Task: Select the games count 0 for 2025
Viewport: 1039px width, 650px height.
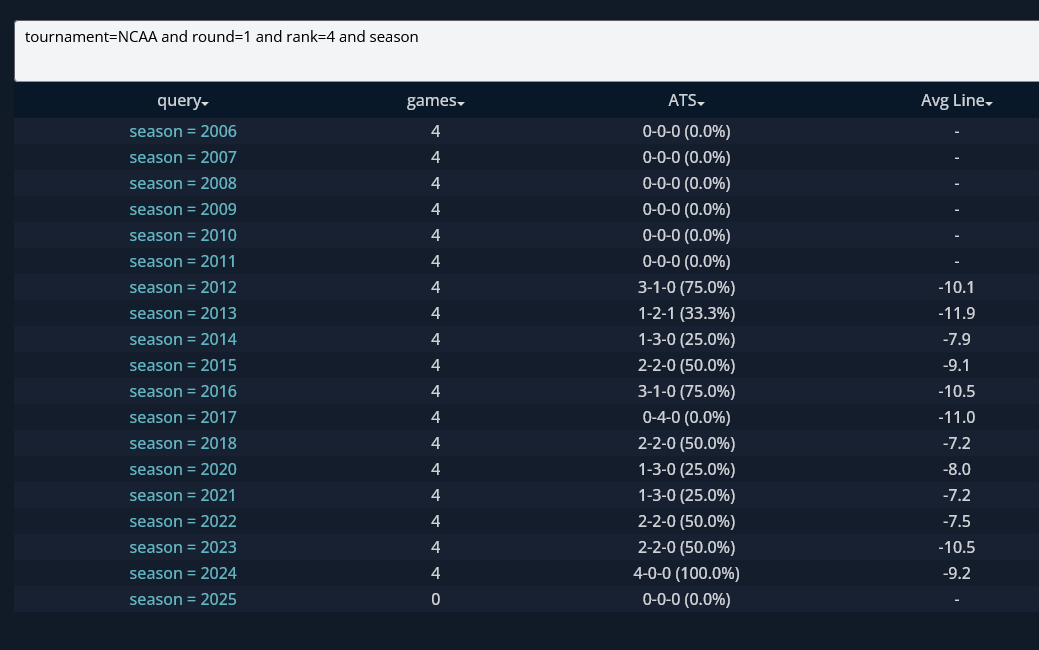Action: point(435,599)
